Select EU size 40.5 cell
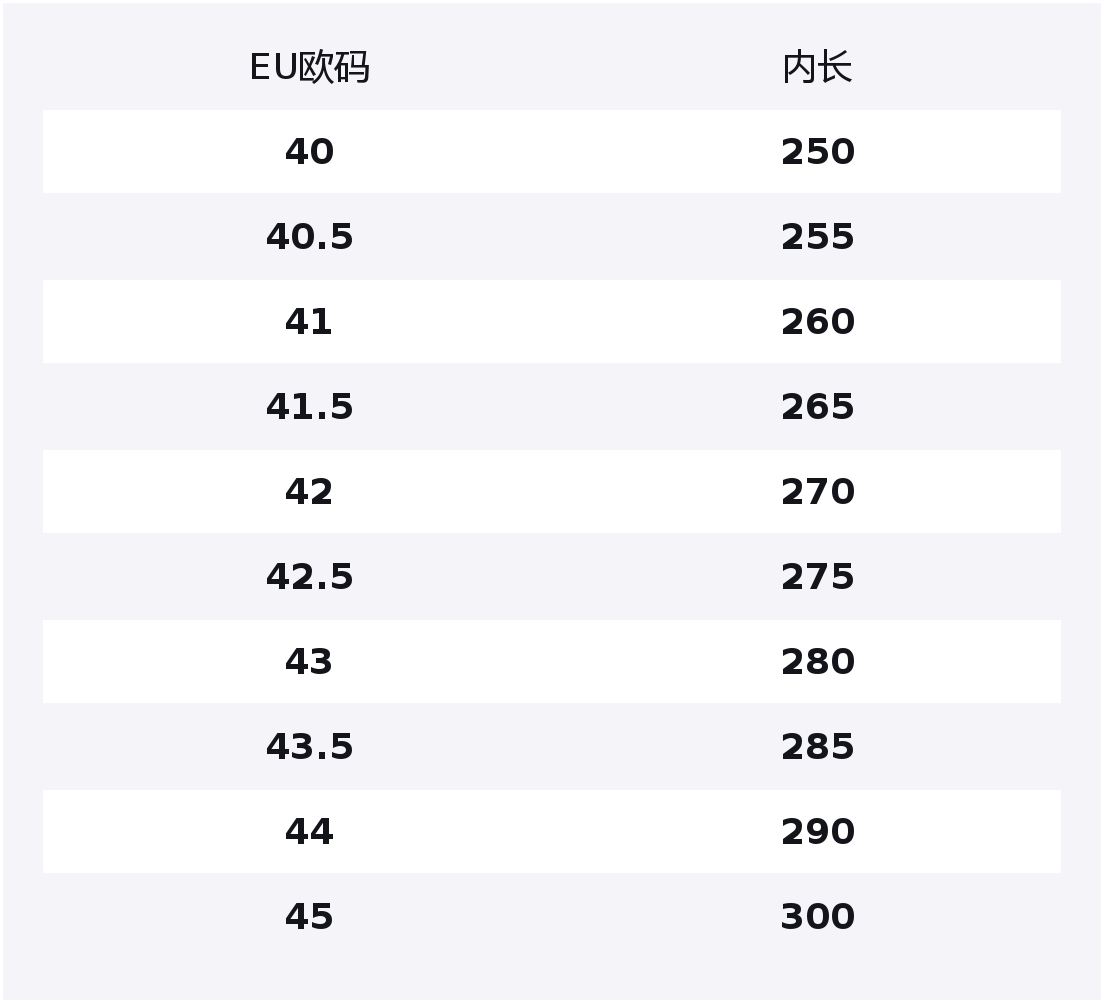Screen dimensions: 1104x1003 pyautogui.click(x=309, y=236)
